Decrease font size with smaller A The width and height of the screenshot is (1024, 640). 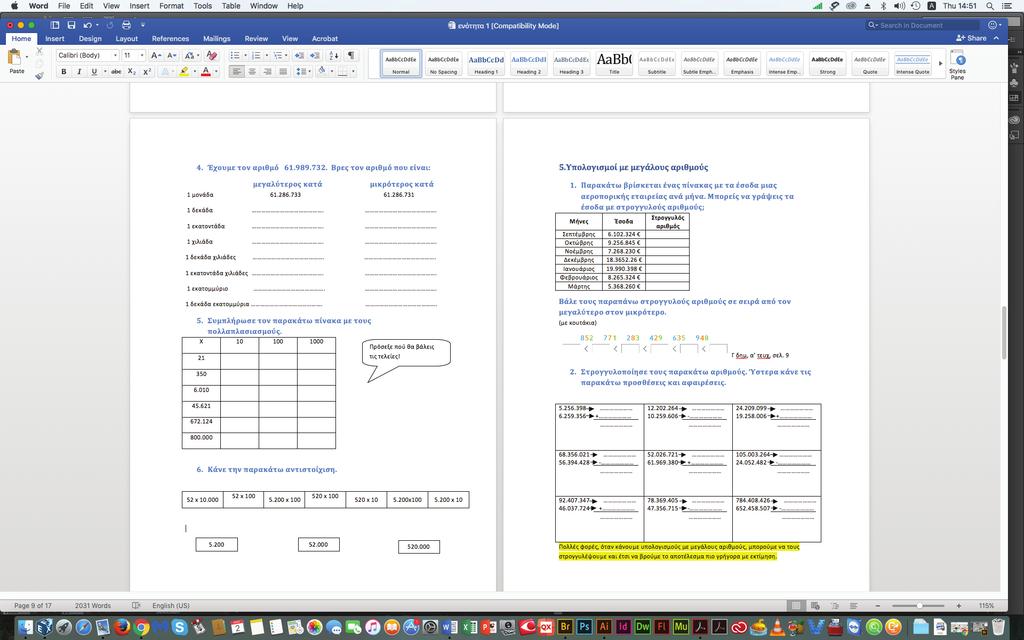171,56
